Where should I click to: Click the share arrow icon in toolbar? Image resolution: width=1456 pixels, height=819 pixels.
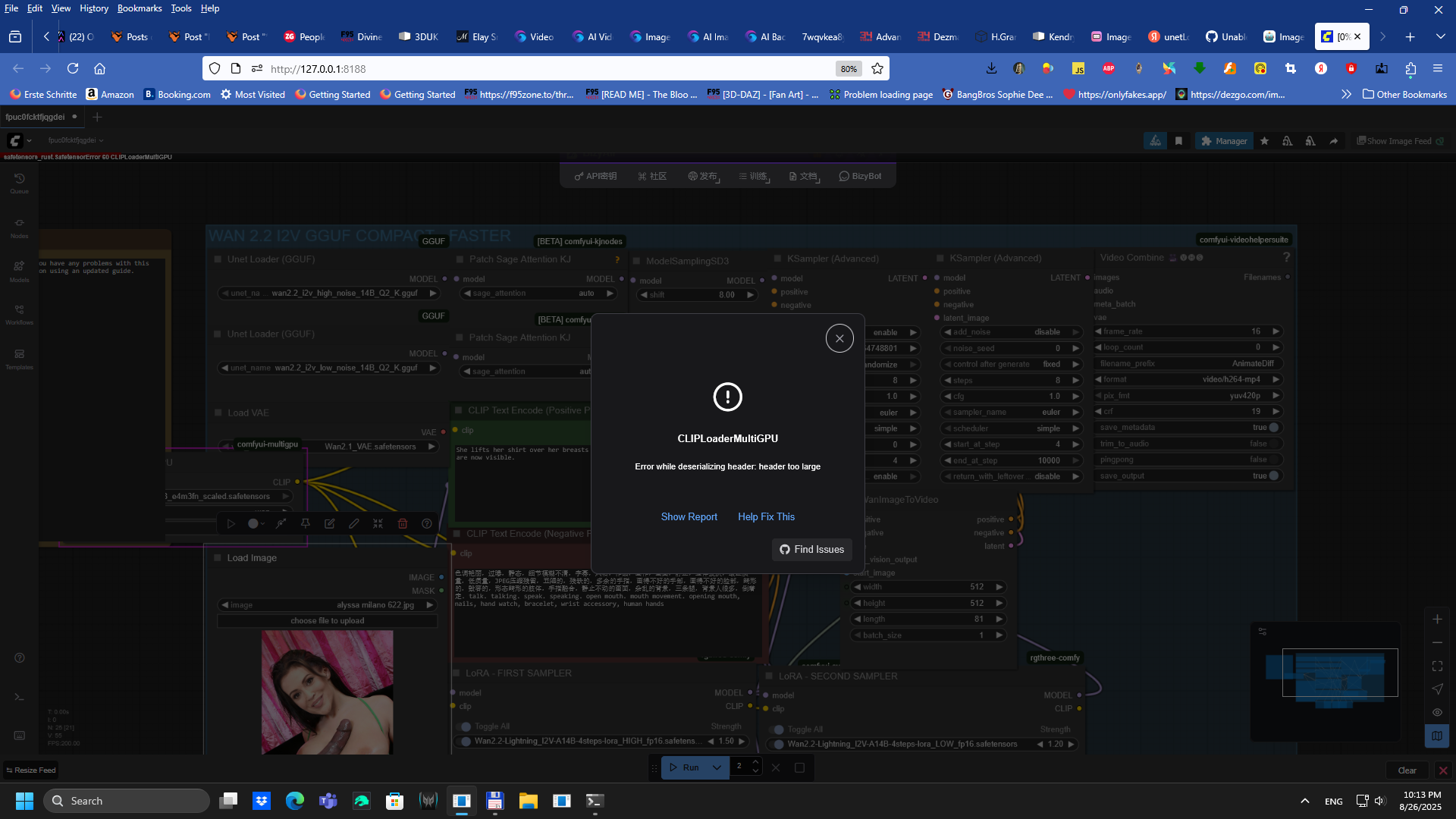tap(1333, 141)
